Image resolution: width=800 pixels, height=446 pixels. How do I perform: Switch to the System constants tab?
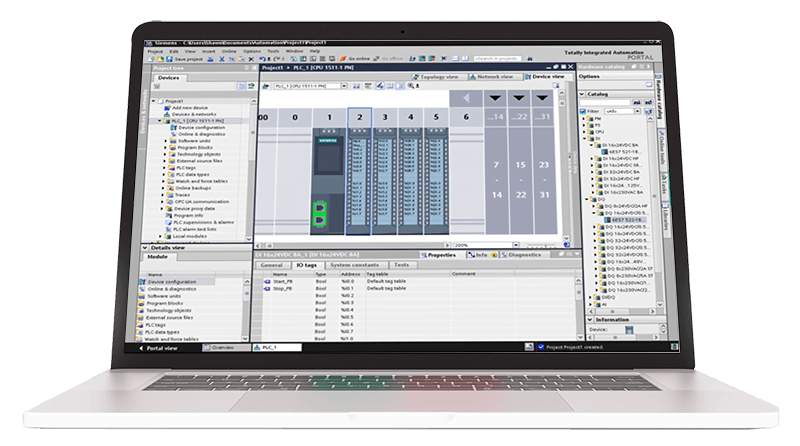[x=355, y=265]
